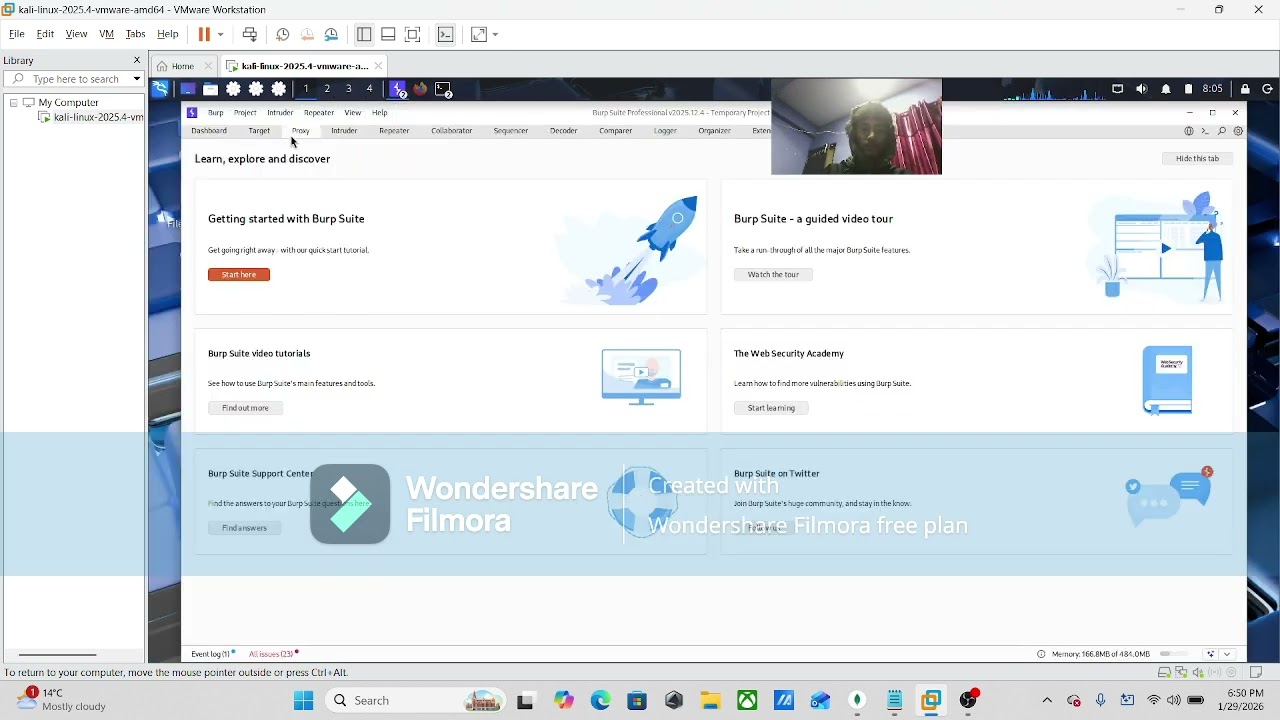Open the Project menu in Burp Suite
Image resolution: width=1280 pixels, height=720 pixels.
[245, 113]
